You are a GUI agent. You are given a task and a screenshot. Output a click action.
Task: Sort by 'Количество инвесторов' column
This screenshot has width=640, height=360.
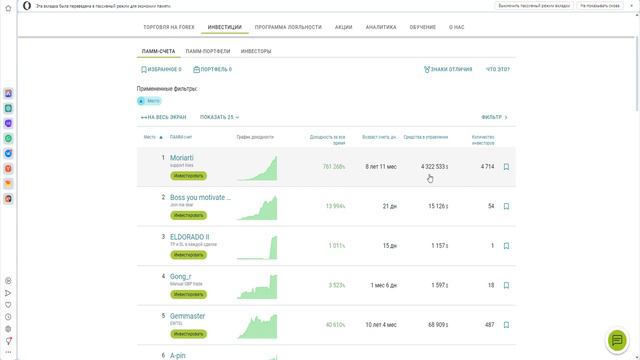click(483, 140)
